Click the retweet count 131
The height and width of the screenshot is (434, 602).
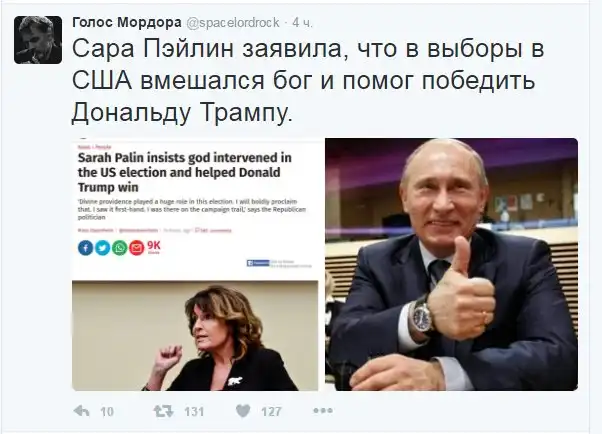pyautogui.click(x=194, y=412)
